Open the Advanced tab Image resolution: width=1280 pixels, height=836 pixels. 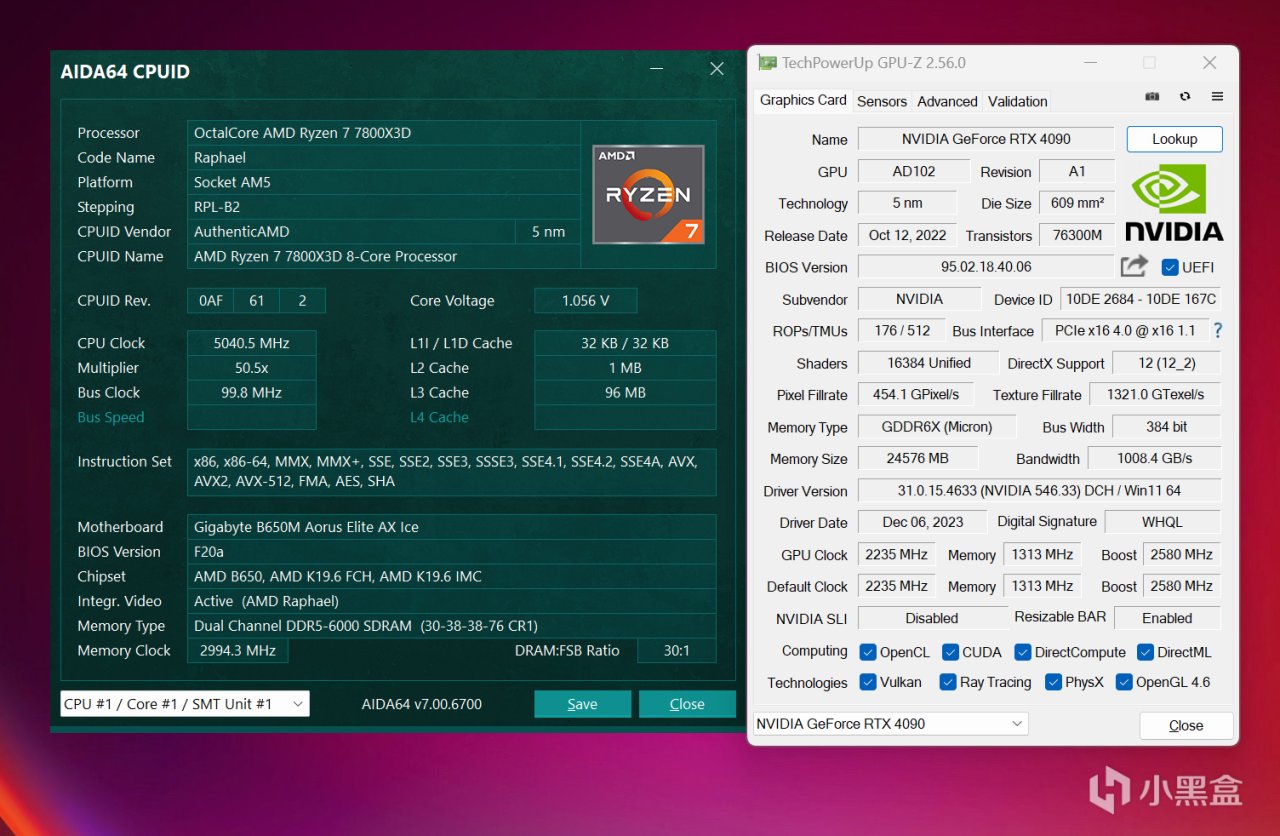coord(947,101)
